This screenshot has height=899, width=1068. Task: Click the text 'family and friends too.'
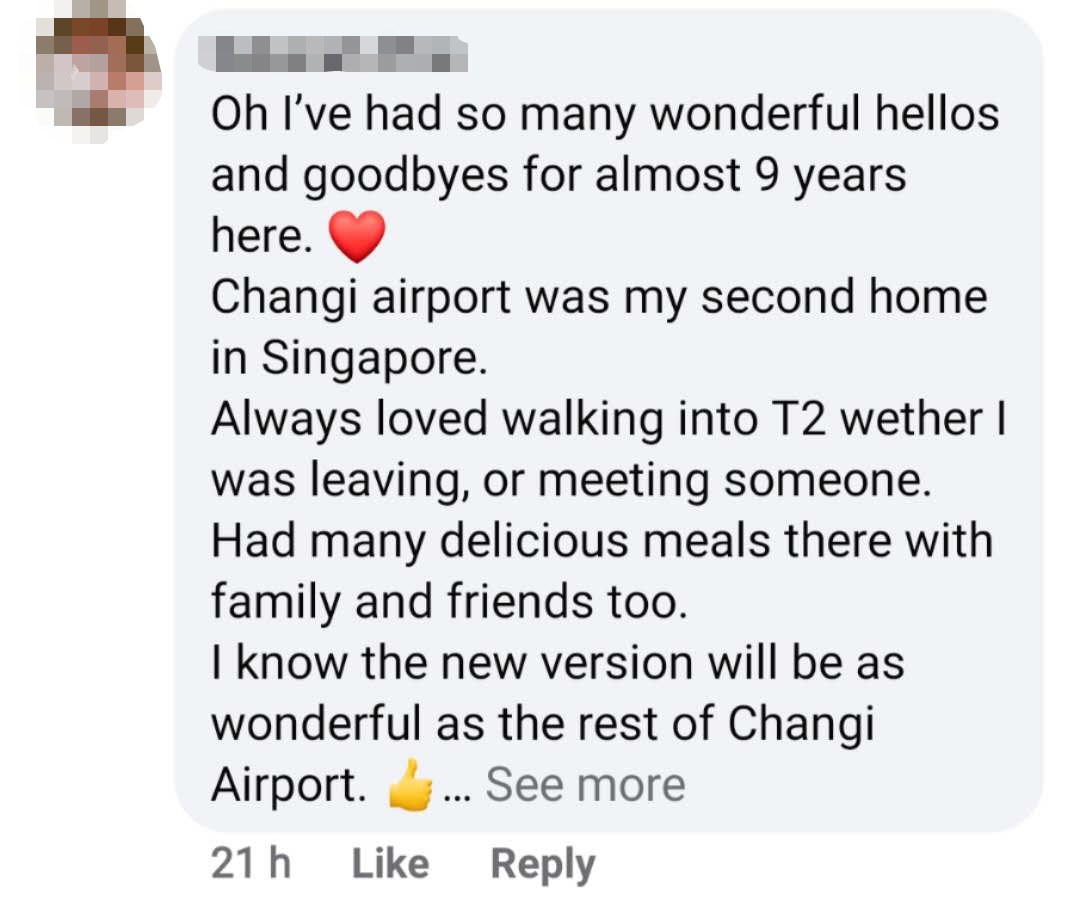(449, 602)
